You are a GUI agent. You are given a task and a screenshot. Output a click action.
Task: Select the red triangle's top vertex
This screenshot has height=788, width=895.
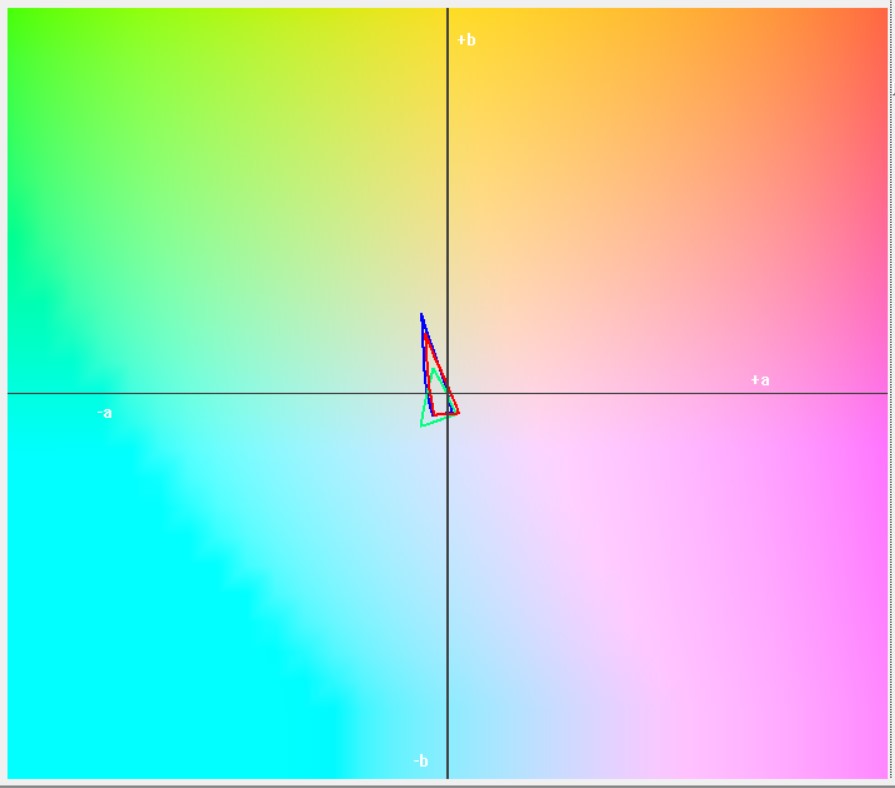pyautogui.click(x=425, y=332)
